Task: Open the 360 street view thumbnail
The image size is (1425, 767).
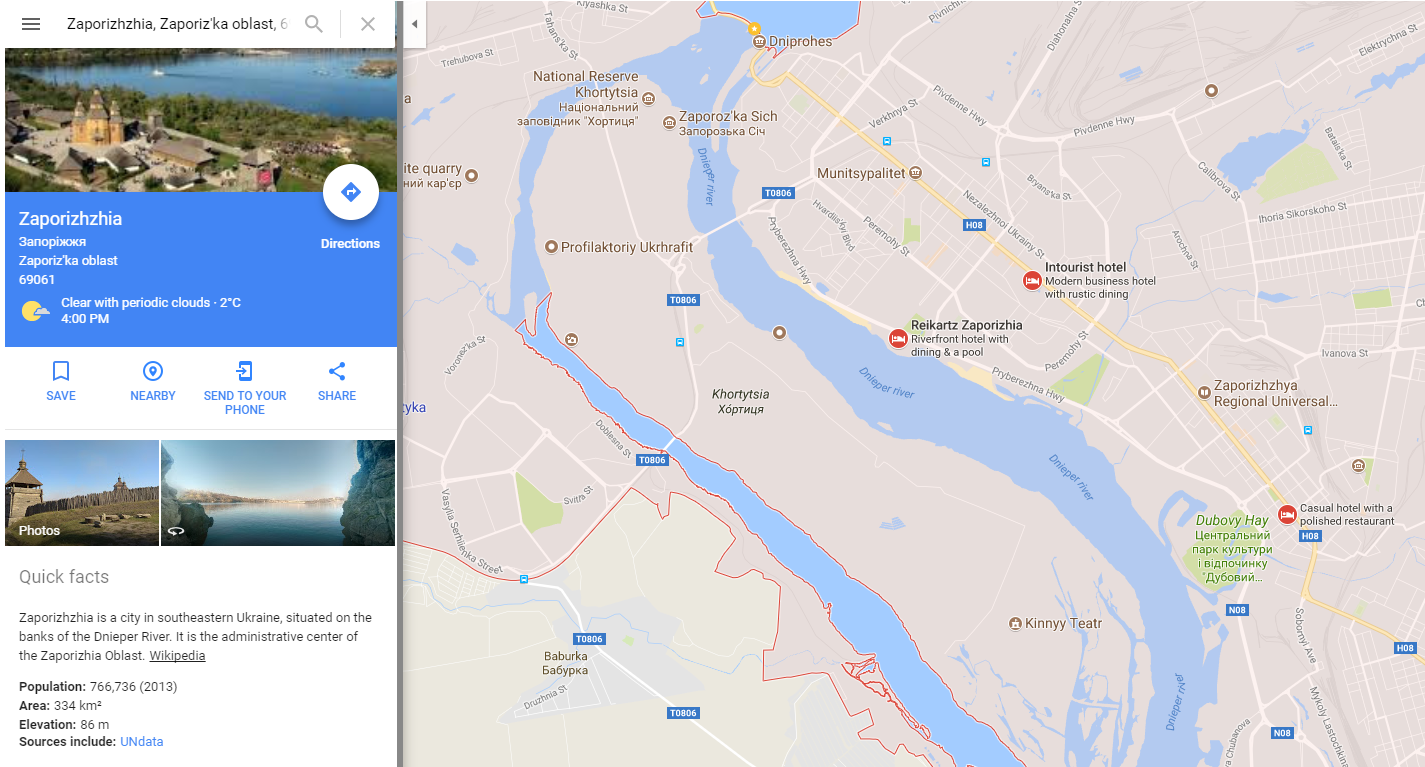Action: [x=278, y=493]
